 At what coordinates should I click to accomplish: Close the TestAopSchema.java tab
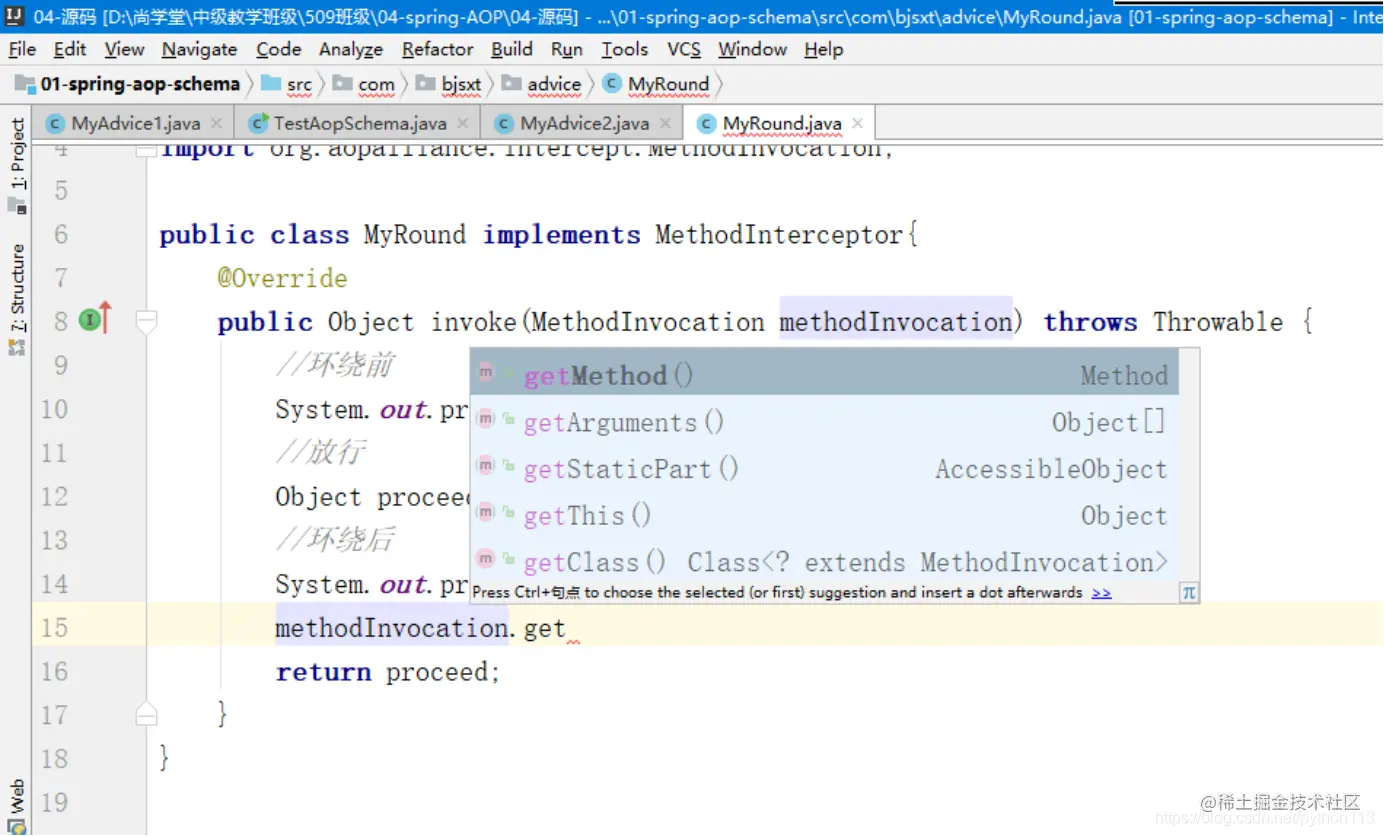(x=462, y=124)
